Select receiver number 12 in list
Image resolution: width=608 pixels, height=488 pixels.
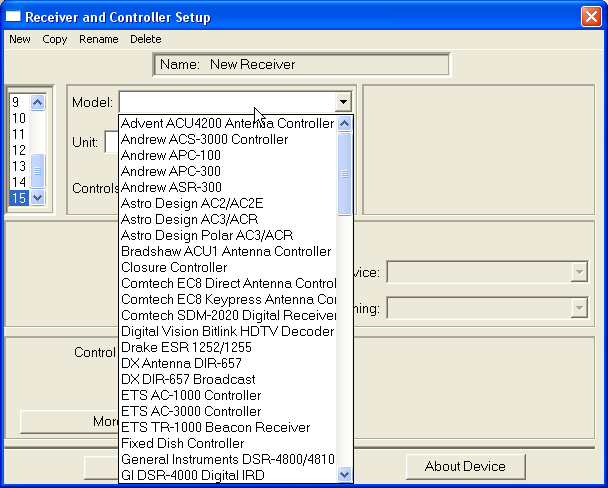click(x=18, y=150)
